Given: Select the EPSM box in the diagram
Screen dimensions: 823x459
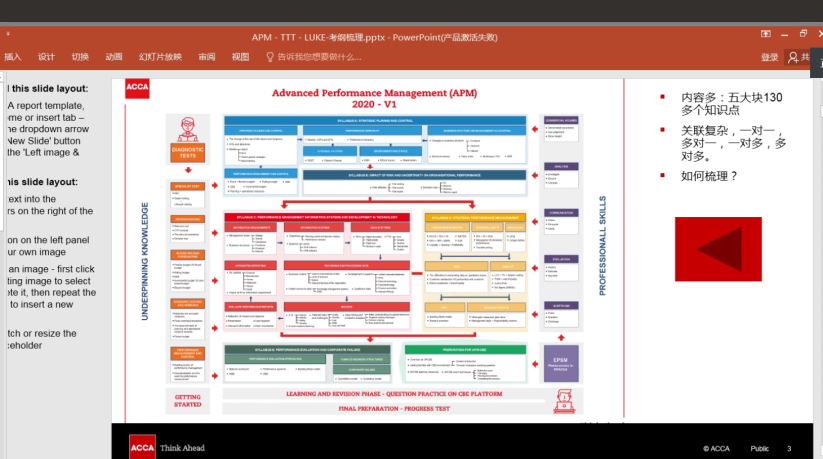Looking at the screenshot, I should tap(559, 361).
